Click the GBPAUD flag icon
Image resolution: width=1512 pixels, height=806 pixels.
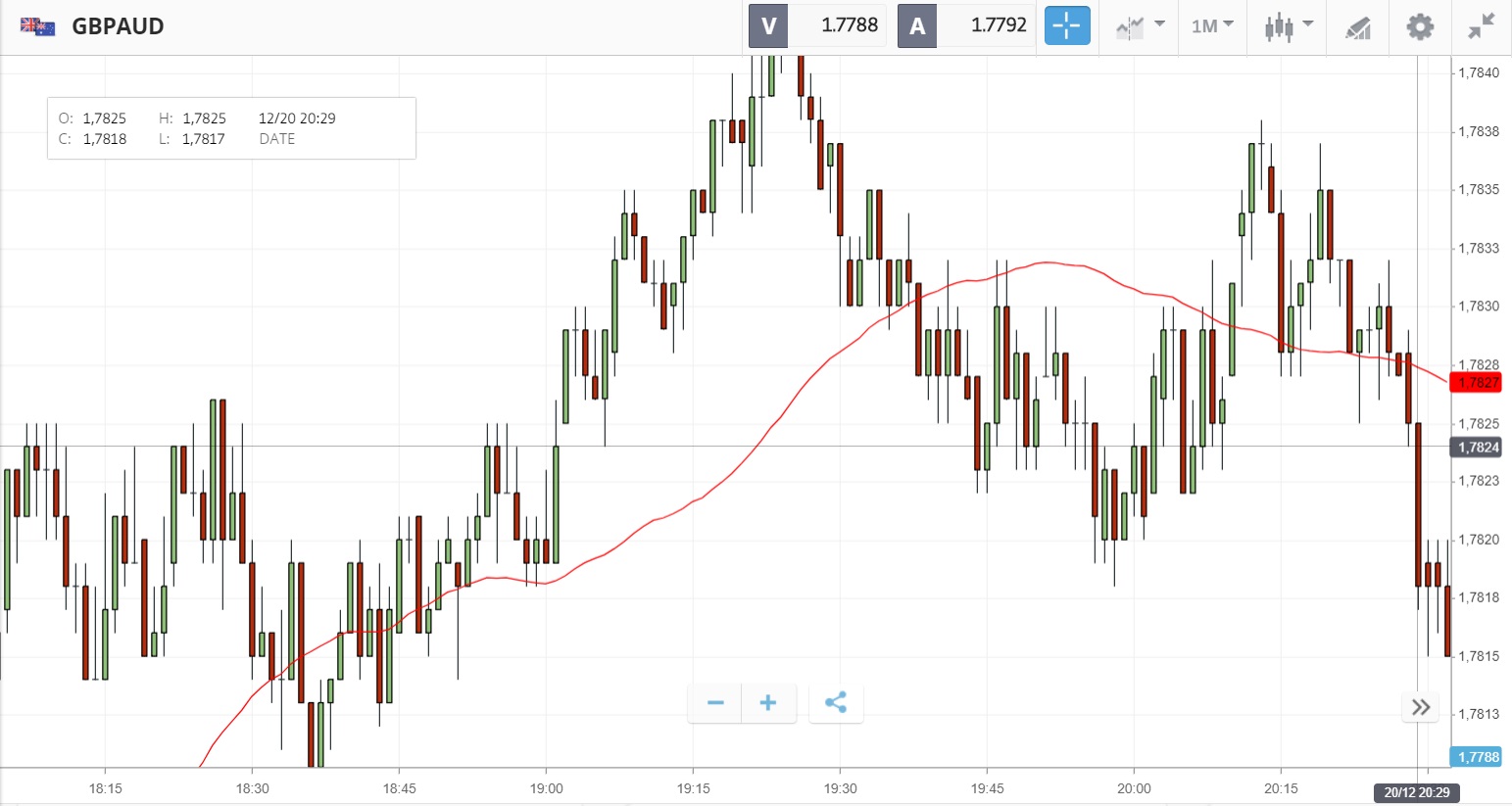[38, 26]
